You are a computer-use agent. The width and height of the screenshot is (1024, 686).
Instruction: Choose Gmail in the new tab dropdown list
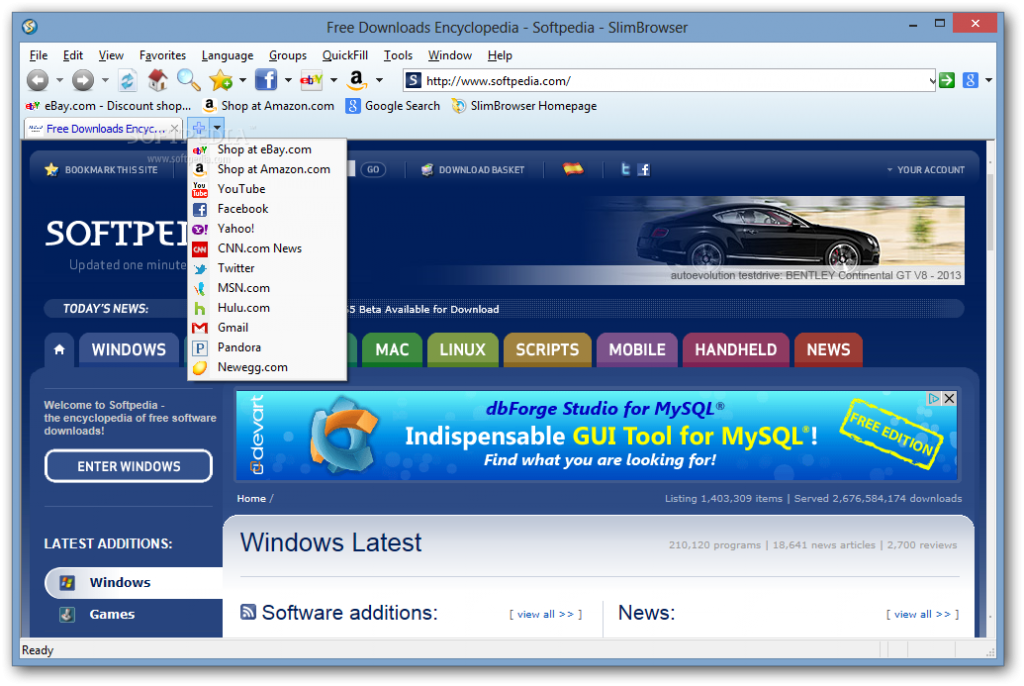tap(233, 327)
